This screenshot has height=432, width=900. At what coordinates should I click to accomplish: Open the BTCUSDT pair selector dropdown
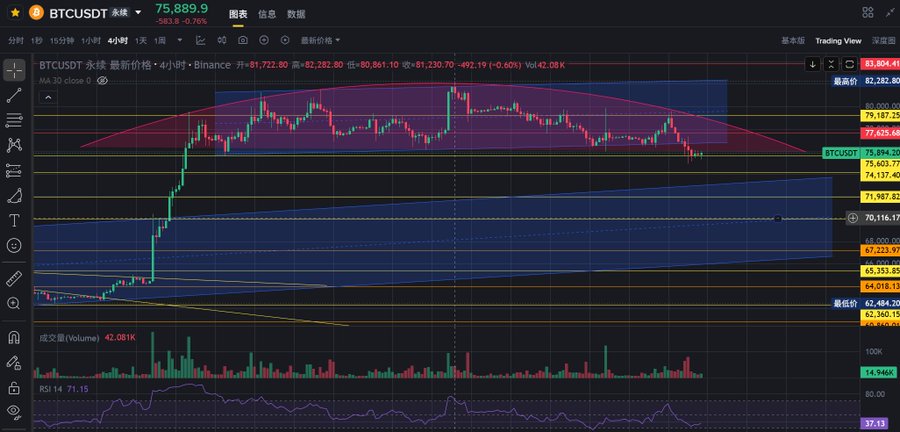point(138,12)
